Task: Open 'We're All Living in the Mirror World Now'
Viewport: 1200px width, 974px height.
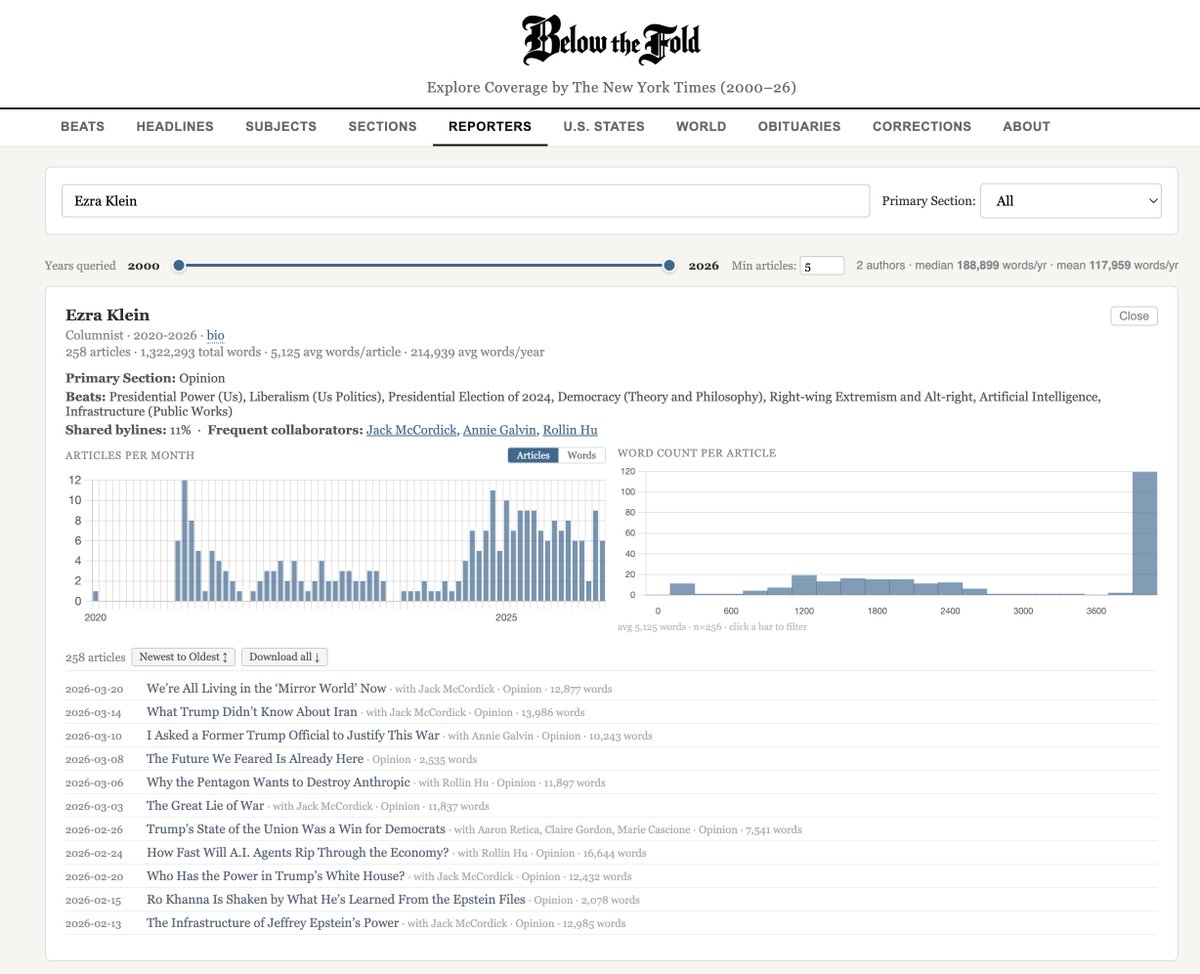Action: pos(266,689)
